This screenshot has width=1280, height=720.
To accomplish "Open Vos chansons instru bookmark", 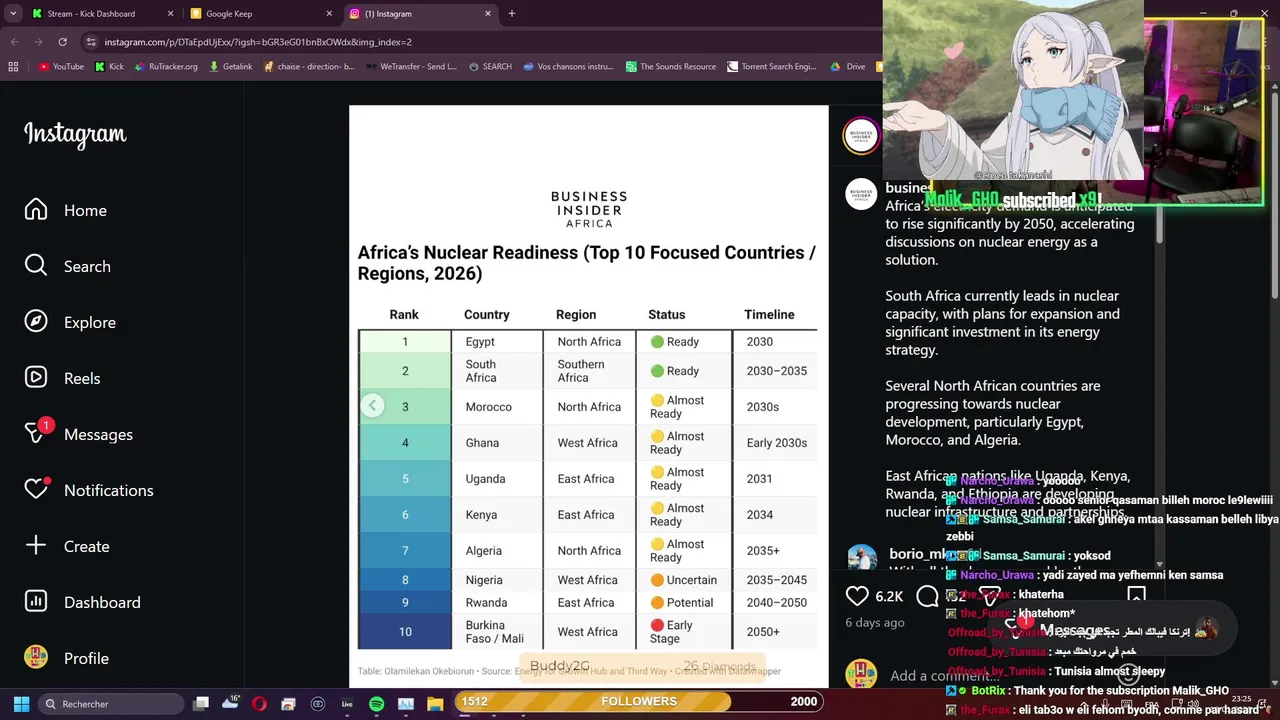I will coord(568,67).
